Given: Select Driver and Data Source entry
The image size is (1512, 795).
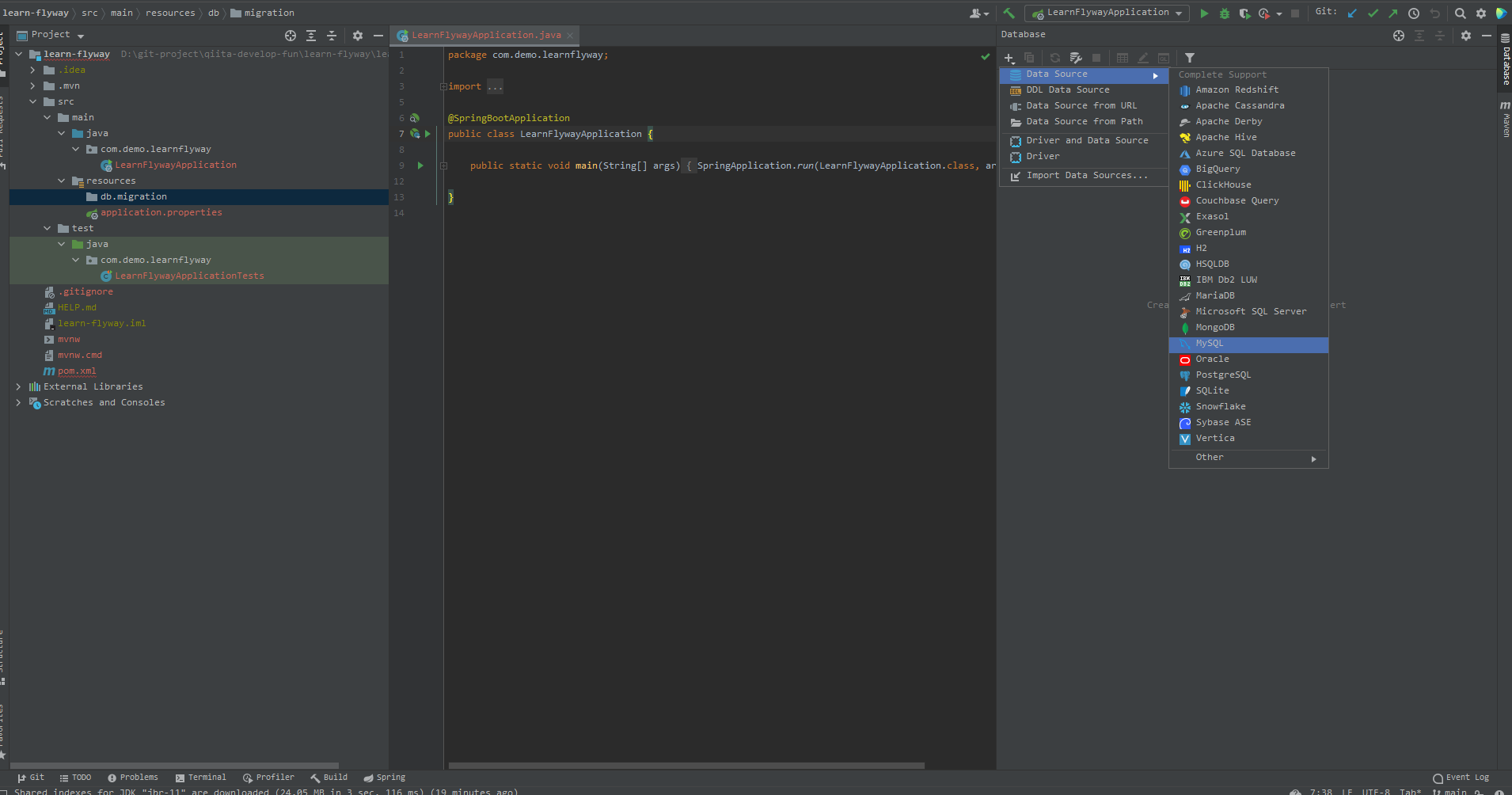Looking at the screenshot, I should click(x=1084, y=141).
